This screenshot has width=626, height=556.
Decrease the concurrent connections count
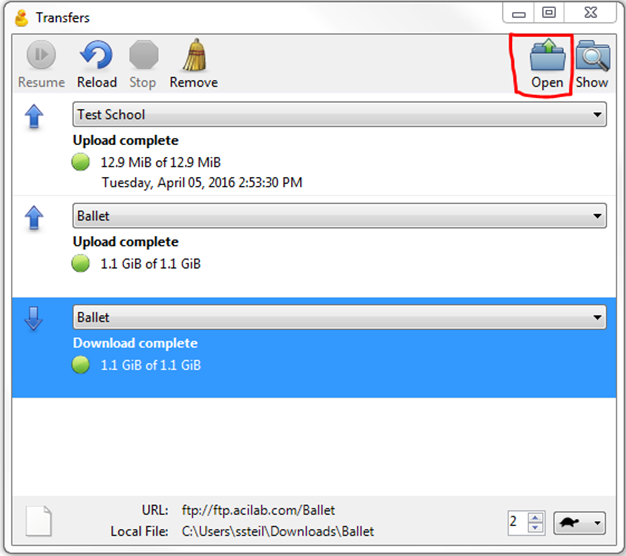click(x=535, y=528)
